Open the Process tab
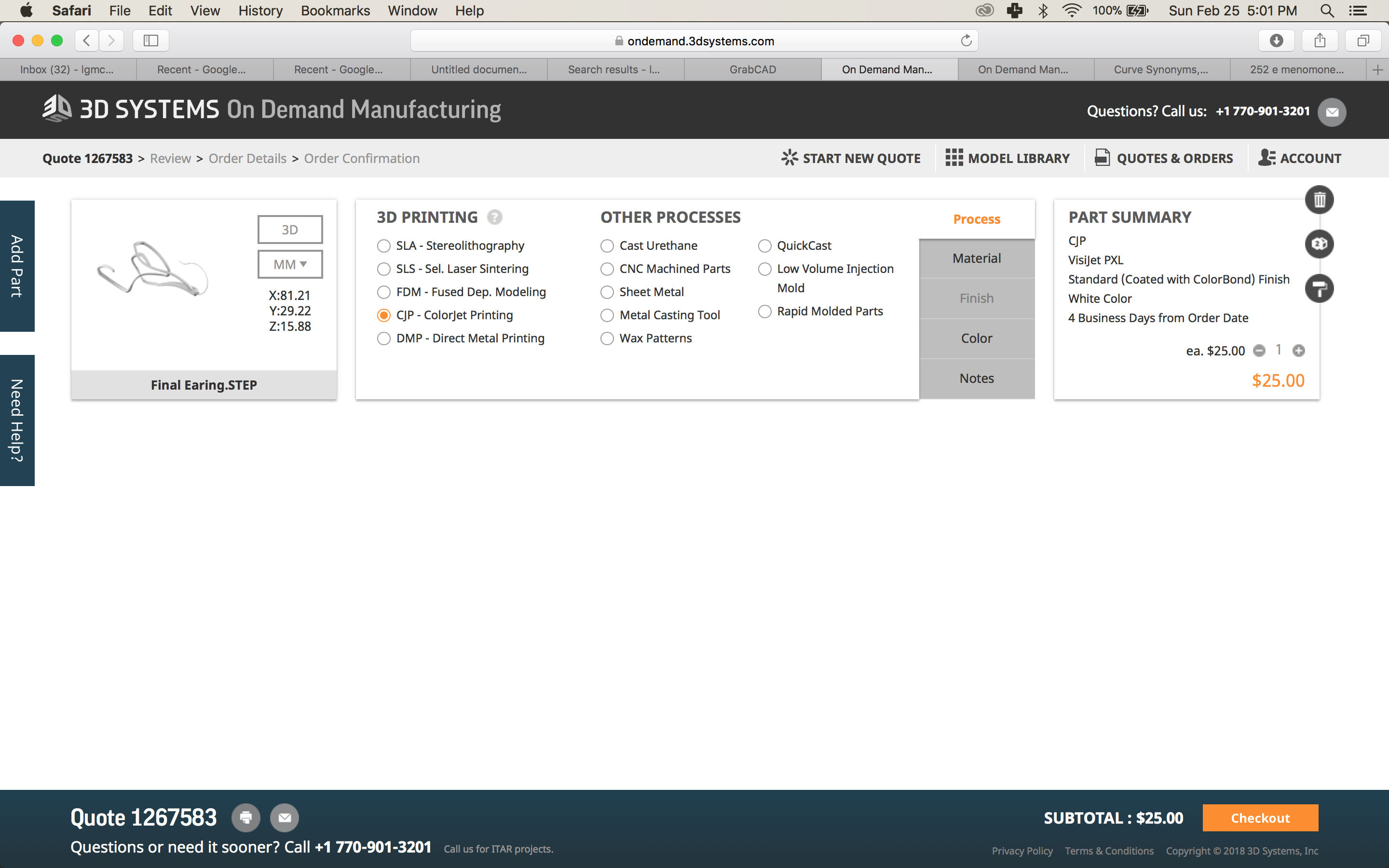The height and width of the screenshot is (868, 1389). pyautogui.click(x=976, y=219)
